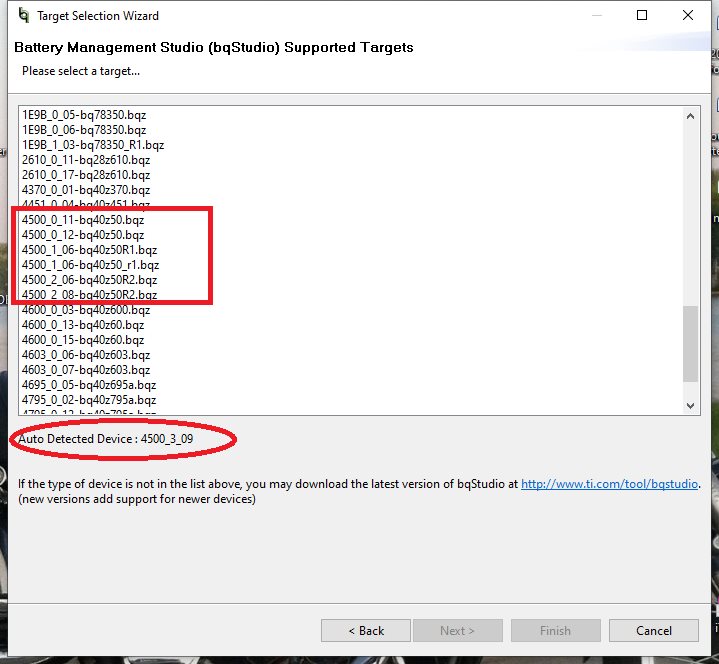
Task: Select 1E9B_1_03-bq78350_R1.bqz target
Action: click(x=93, y=145)
